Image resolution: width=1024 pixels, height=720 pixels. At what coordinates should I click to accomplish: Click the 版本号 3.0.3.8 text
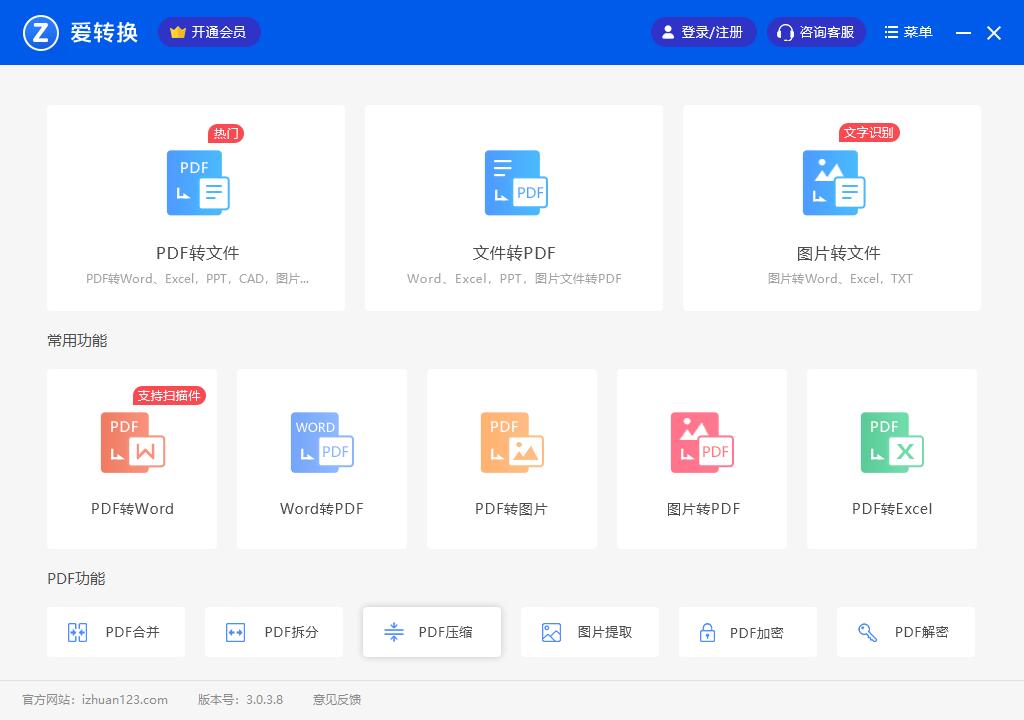pos(240,700)
